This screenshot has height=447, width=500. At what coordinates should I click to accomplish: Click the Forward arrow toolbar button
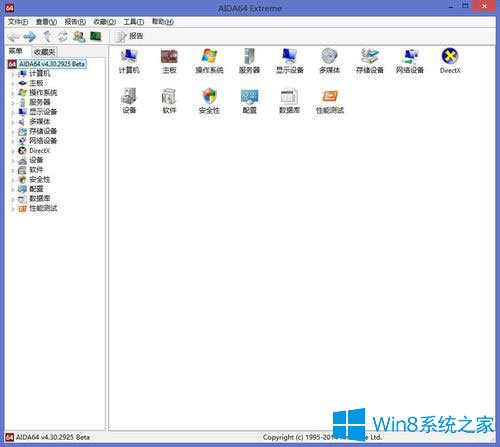click(x=30, y=36)
